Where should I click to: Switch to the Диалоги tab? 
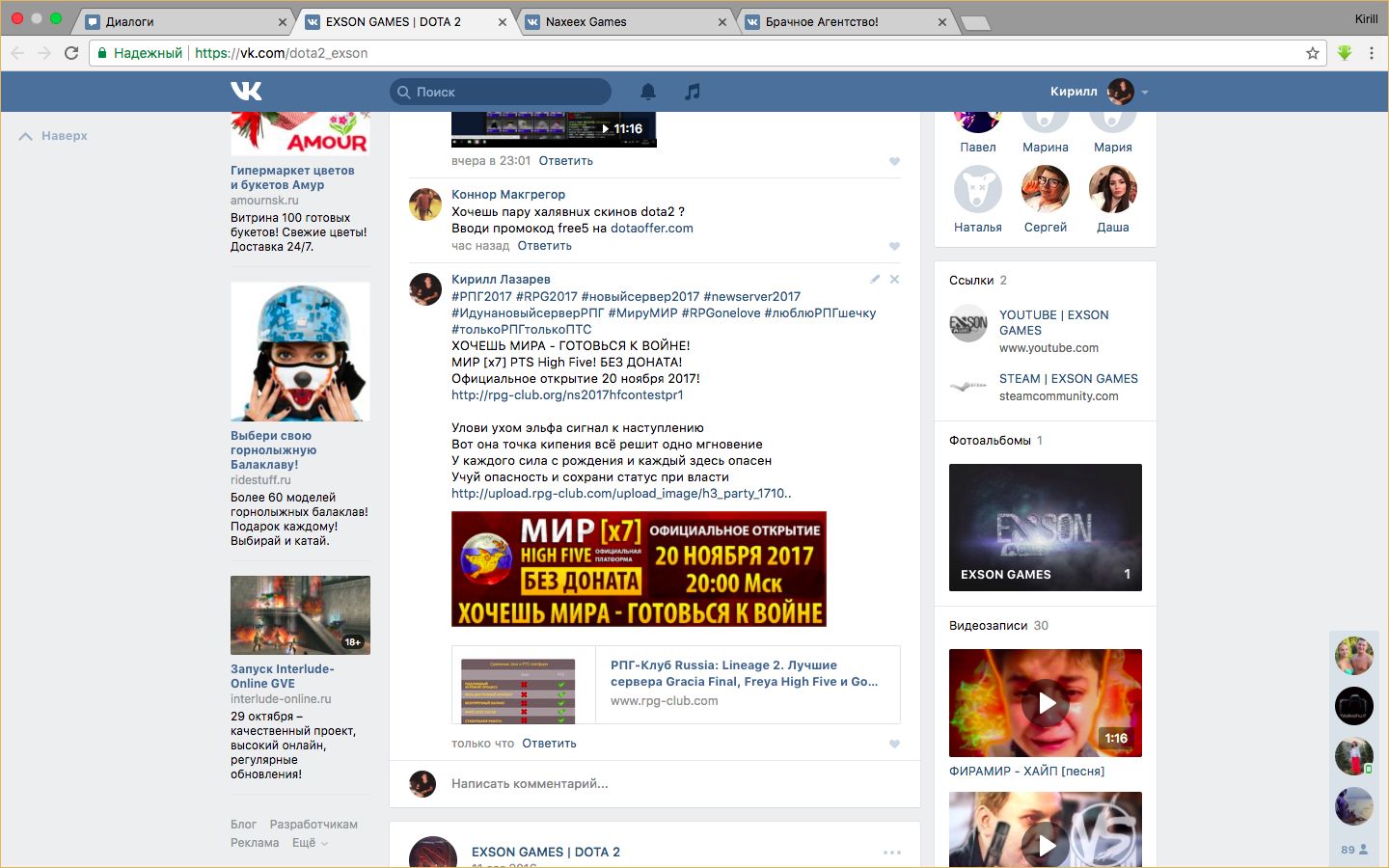(x=183, y=21)
